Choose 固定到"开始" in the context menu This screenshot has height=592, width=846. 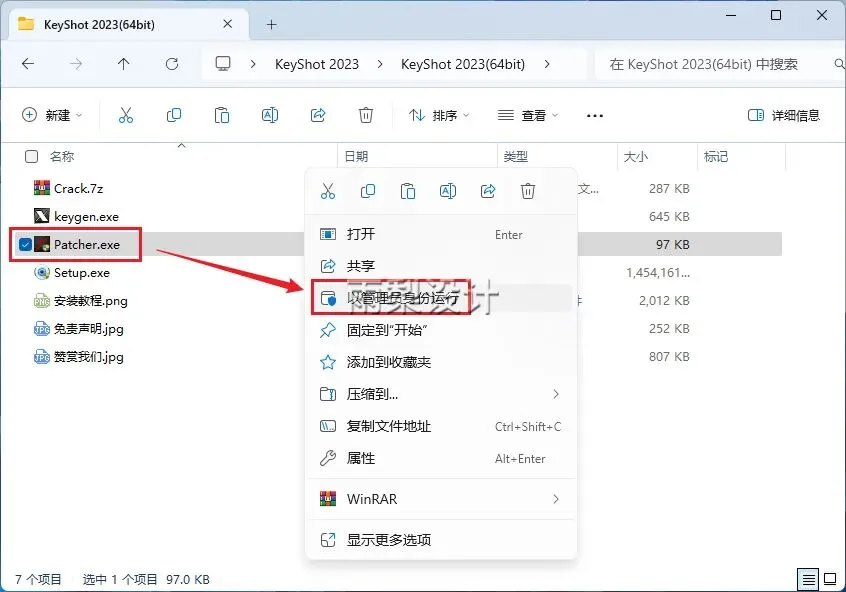[x=441, y=330]
